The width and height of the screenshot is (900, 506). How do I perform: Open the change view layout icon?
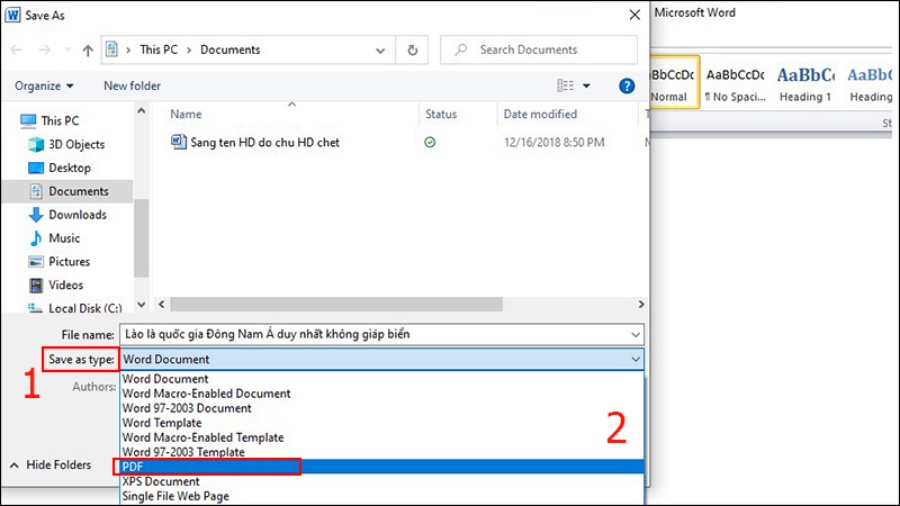click(x=566, y=86)
